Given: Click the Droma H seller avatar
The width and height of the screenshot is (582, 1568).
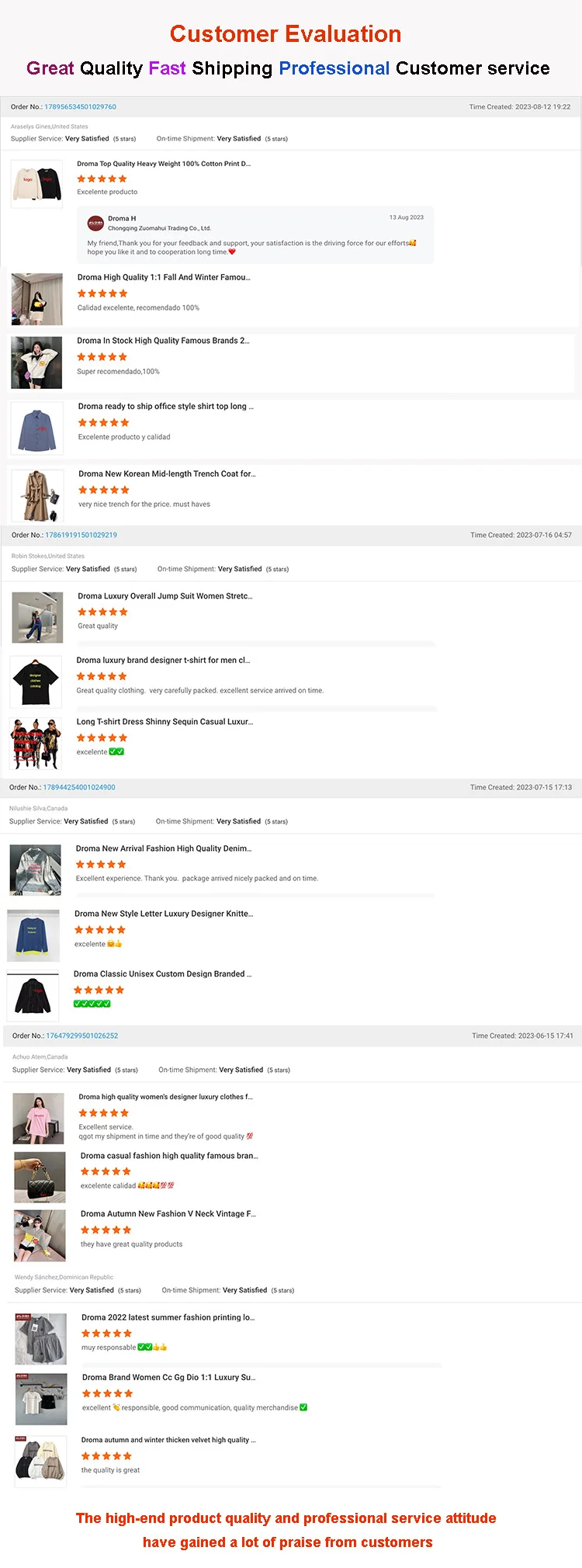Looking at the screenshot, I should (95, 223).
